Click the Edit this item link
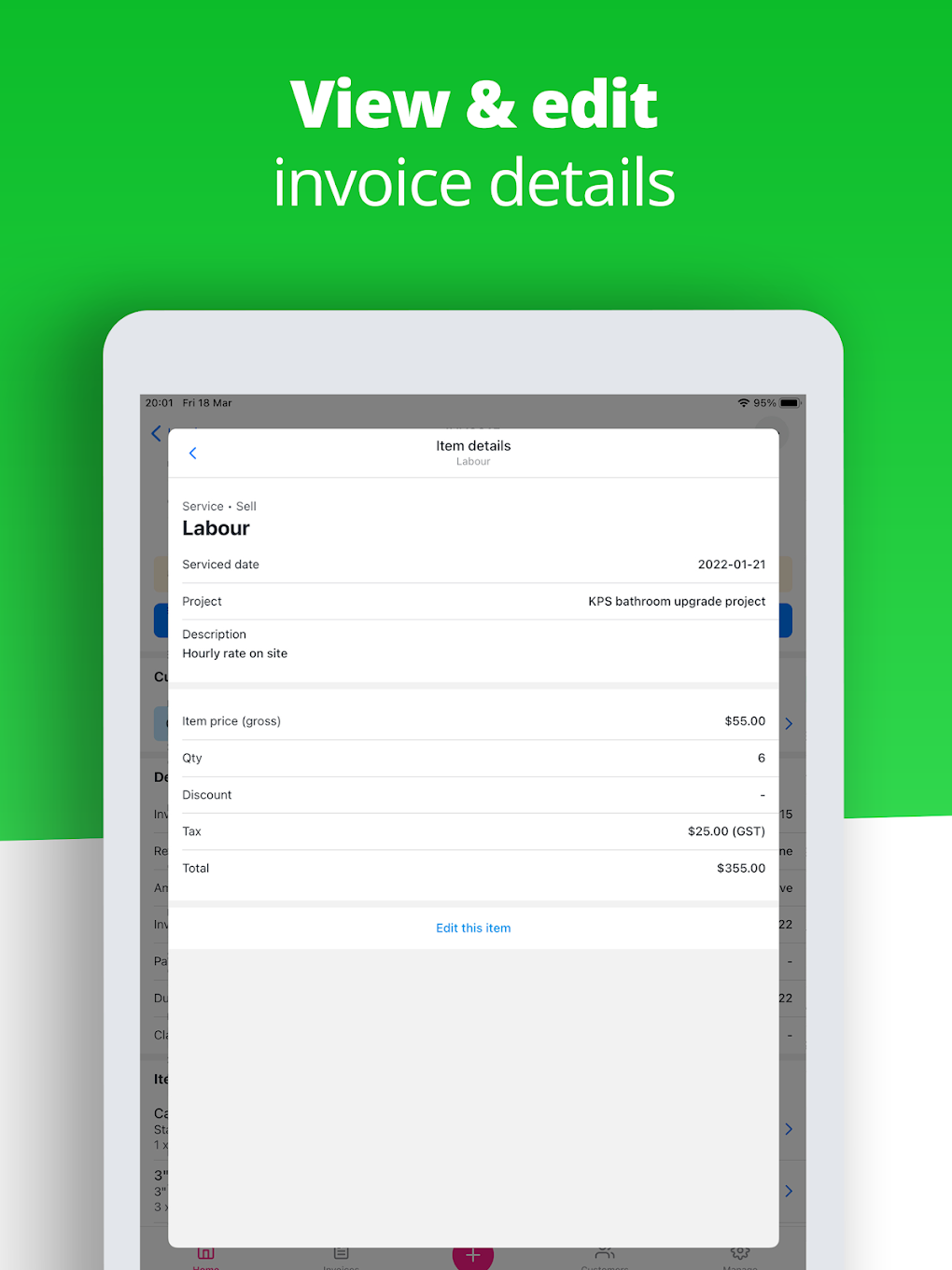Screen dimensions: 952x1270 (x=473, y=928)
